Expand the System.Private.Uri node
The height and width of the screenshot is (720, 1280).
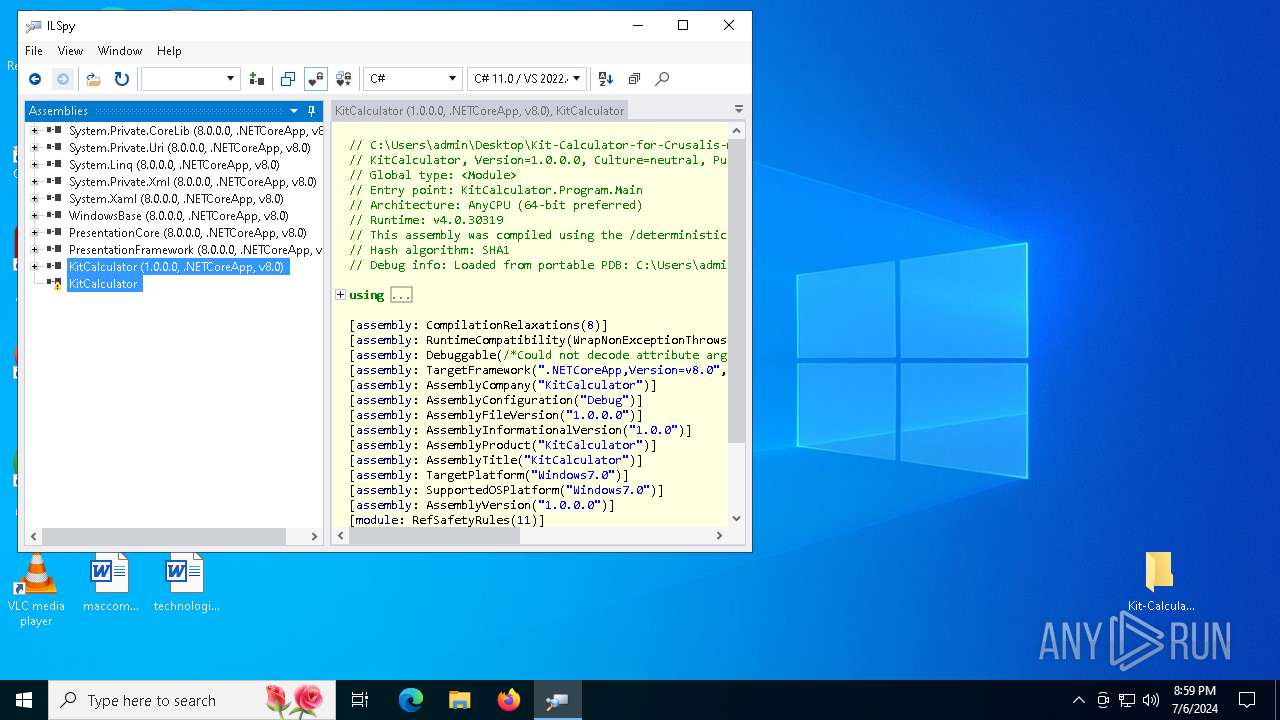pyautogui.click(x=35, y=148)
